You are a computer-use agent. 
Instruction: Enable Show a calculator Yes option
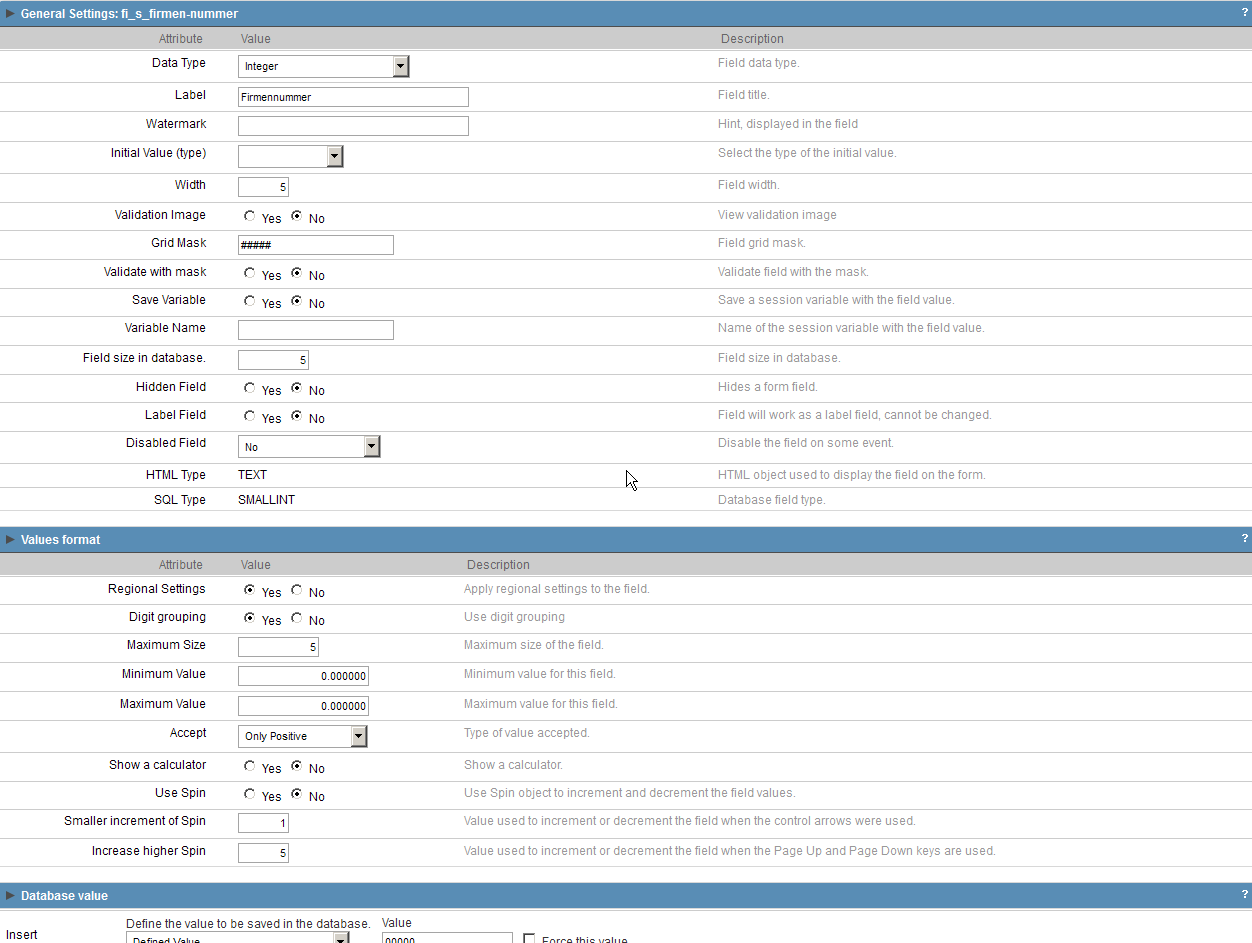(249, 766)
